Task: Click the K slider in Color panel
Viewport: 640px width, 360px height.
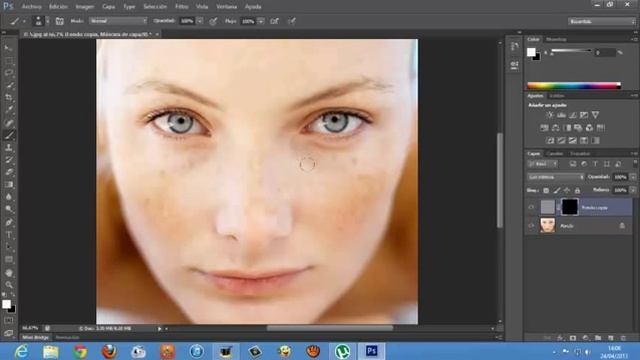Action: [x=571, y=51]
